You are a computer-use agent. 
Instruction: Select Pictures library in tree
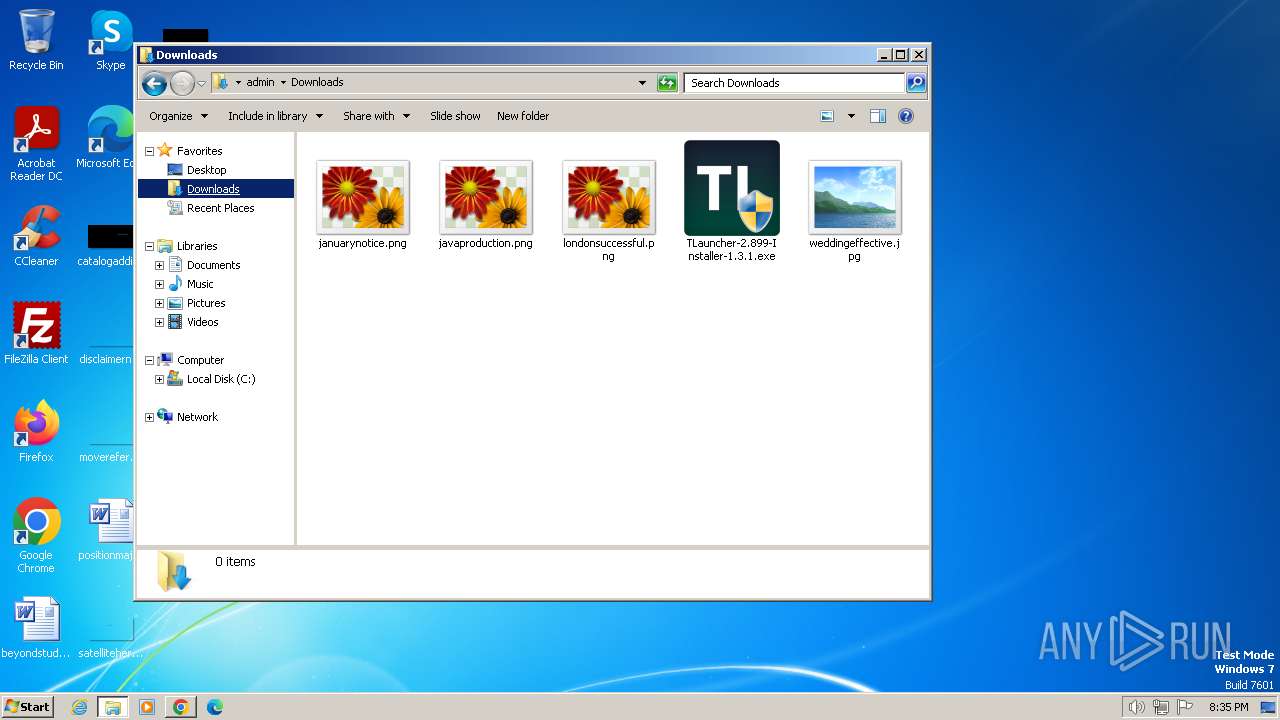205,303
